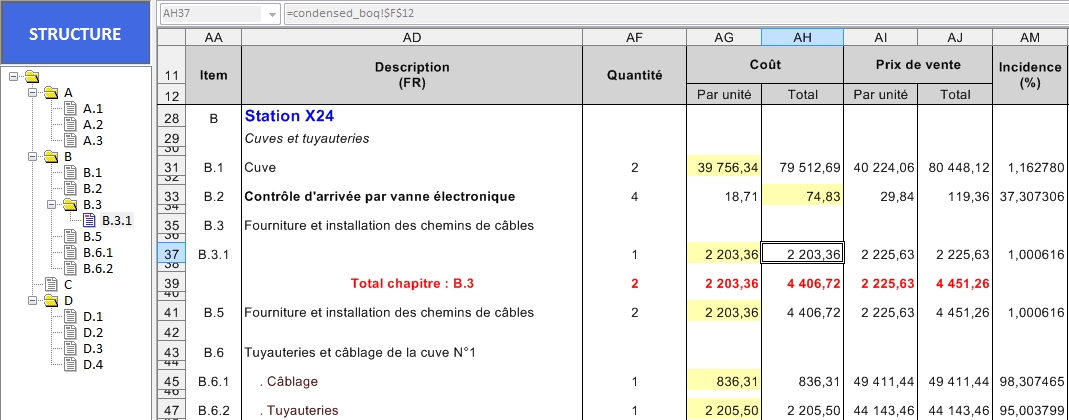Select tree item label A.1
This screenshot has width=1069, height=420.
click(93, 108)
